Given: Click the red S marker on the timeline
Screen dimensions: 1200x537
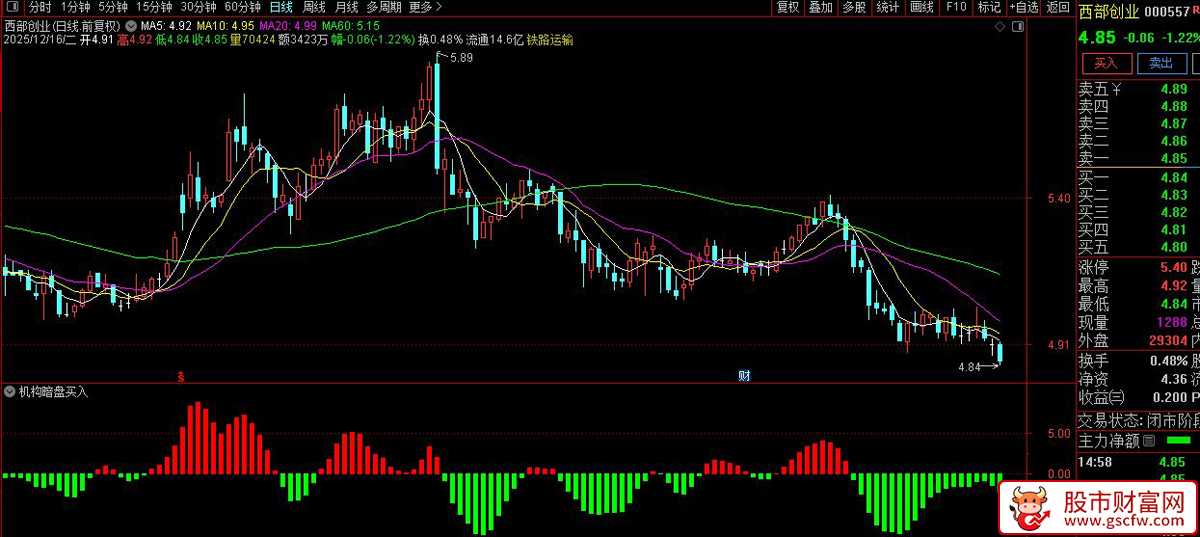Looking at the screenshot, I should [x=181, y=376].
